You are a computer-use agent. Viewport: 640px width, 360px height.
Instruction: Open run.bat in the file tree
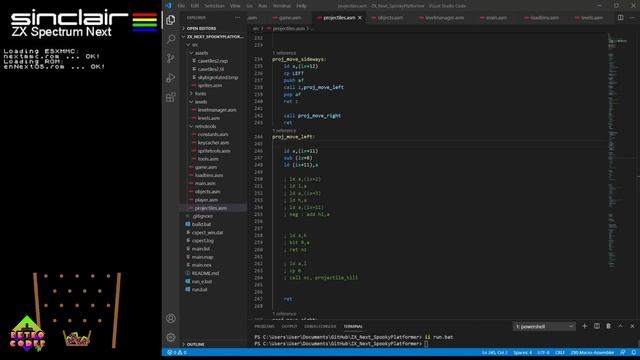(x=199, y=289)
